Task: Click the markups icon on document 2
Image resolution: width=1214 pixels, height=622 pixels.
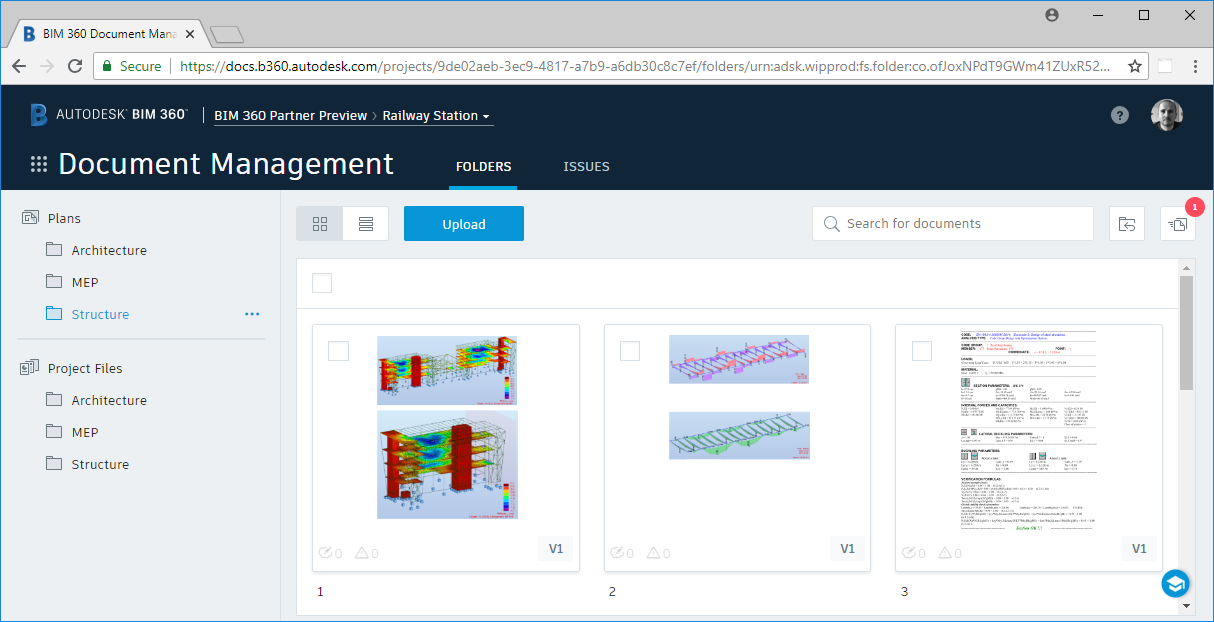Action: [x=617, y=553]
